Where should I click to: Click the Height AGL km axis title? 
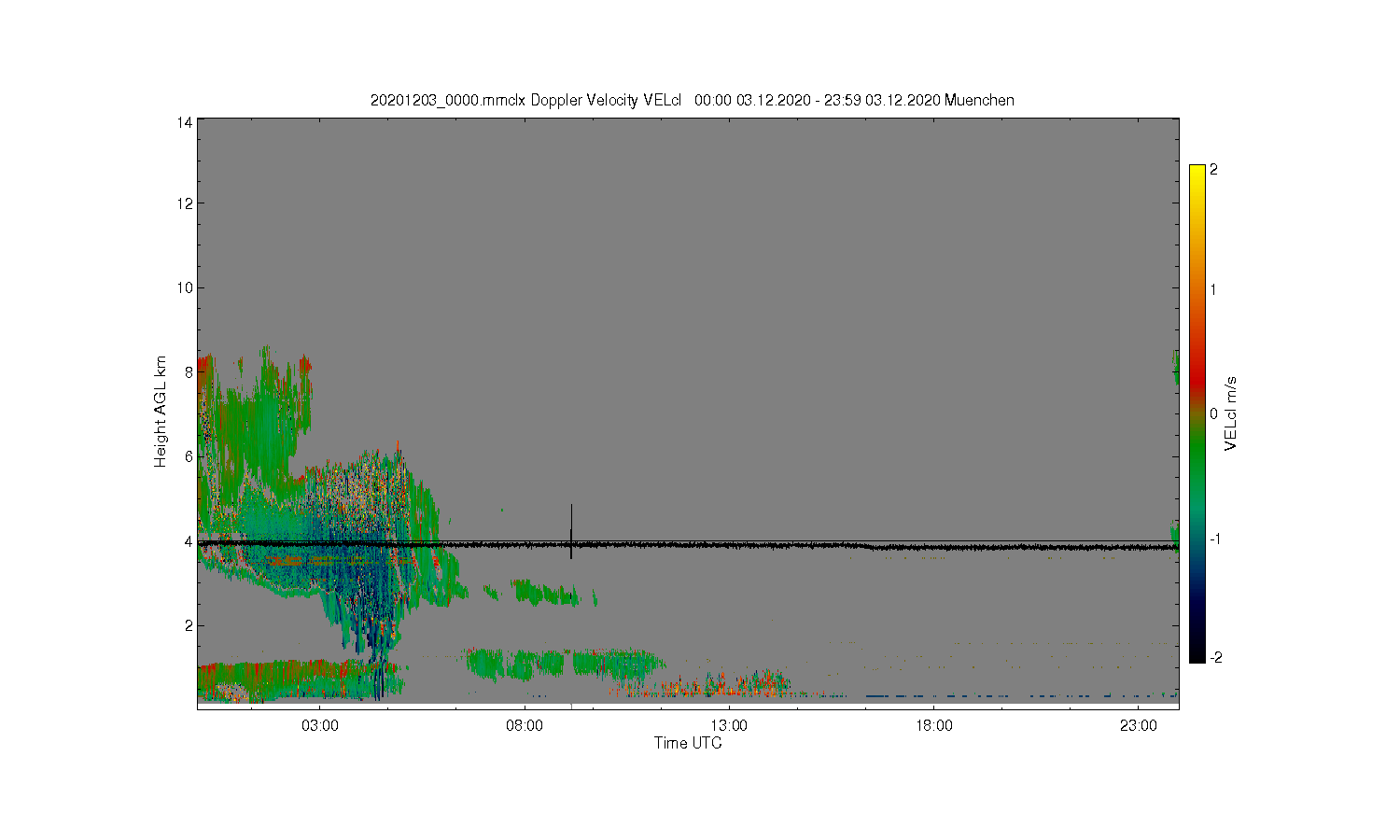pyautogui.click(x=161, y=412)
